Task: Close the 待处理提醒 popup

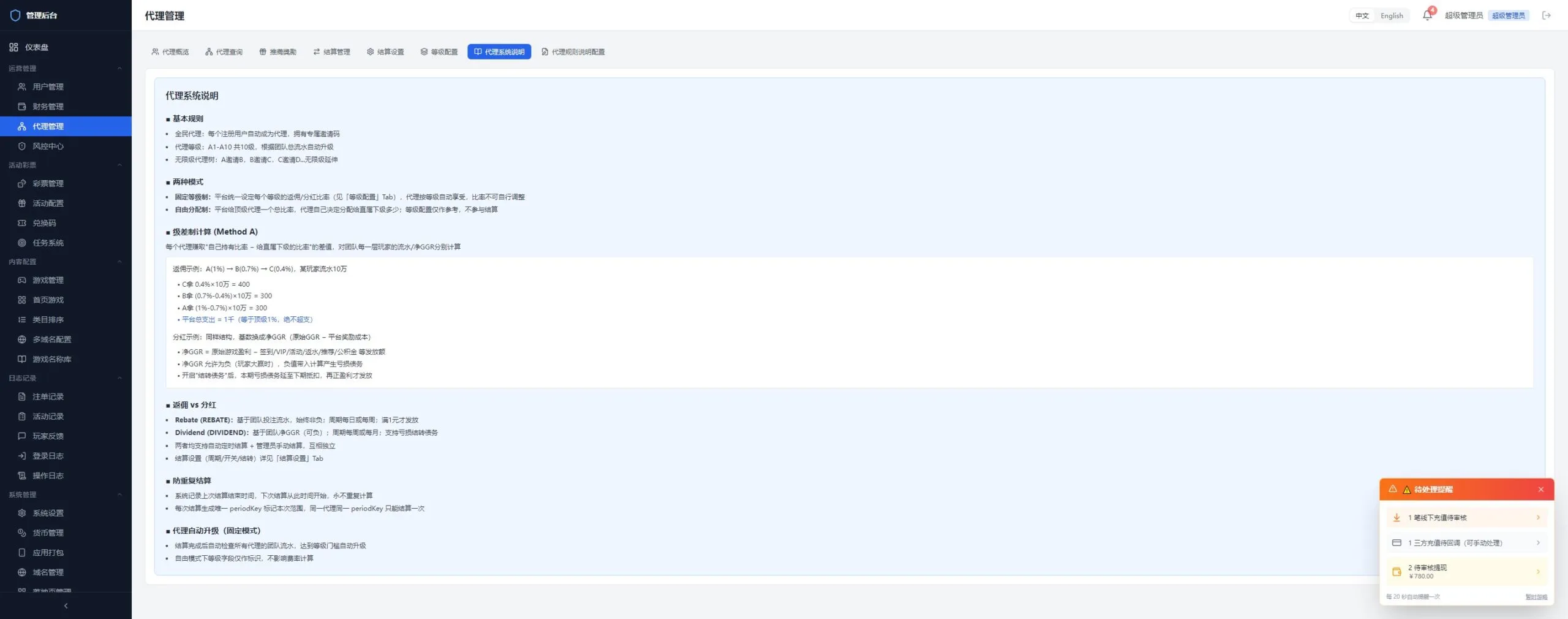Action: tap(1541, 490)
